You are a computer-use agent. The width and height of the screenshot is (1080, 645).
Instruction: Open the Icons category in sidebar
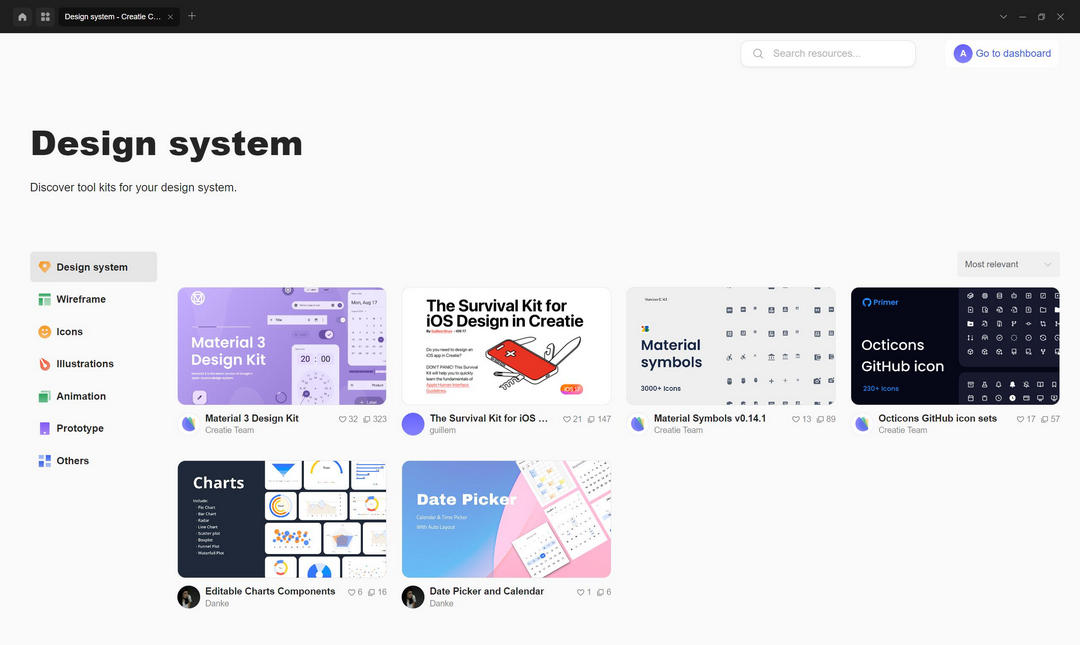pos(44,331)
